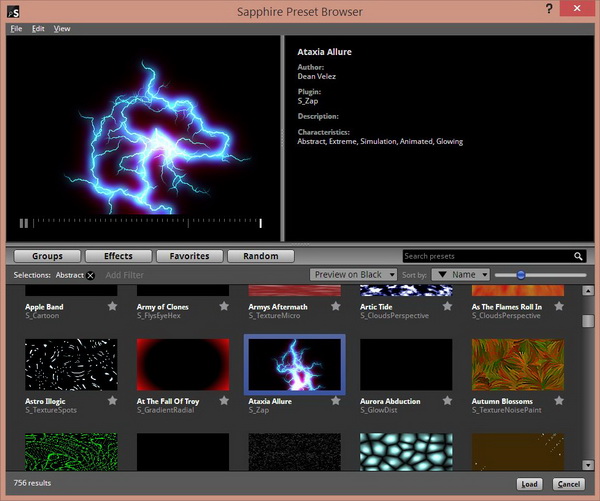Viewport: 600px width, 501px height.
Task: Pause the preset preview playback
Action: [24, 223]
